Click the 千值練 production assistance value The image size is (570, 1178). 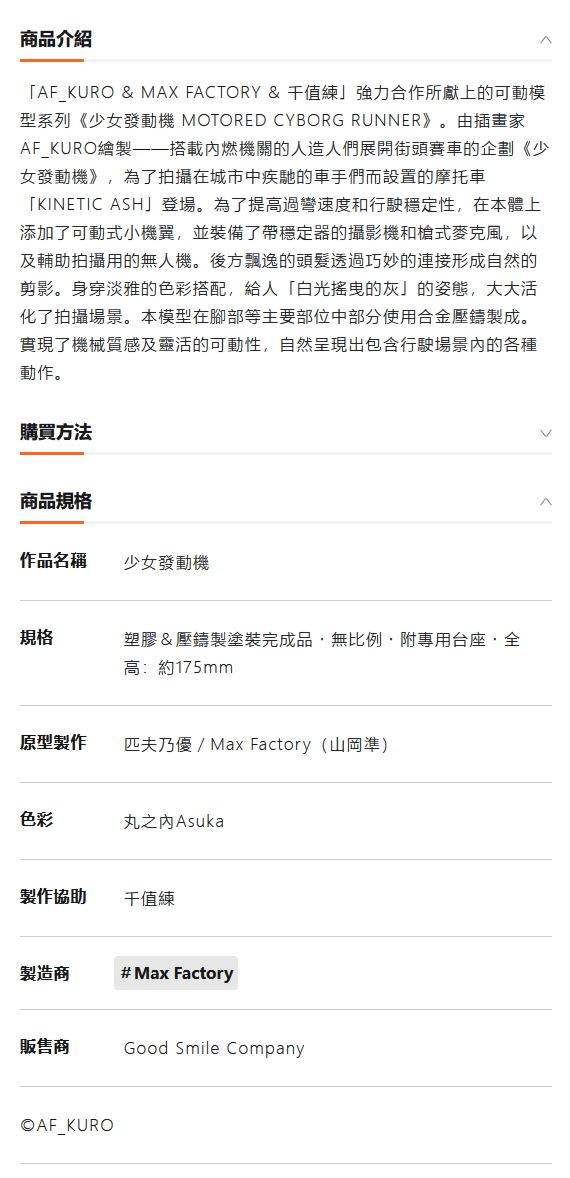149,899
